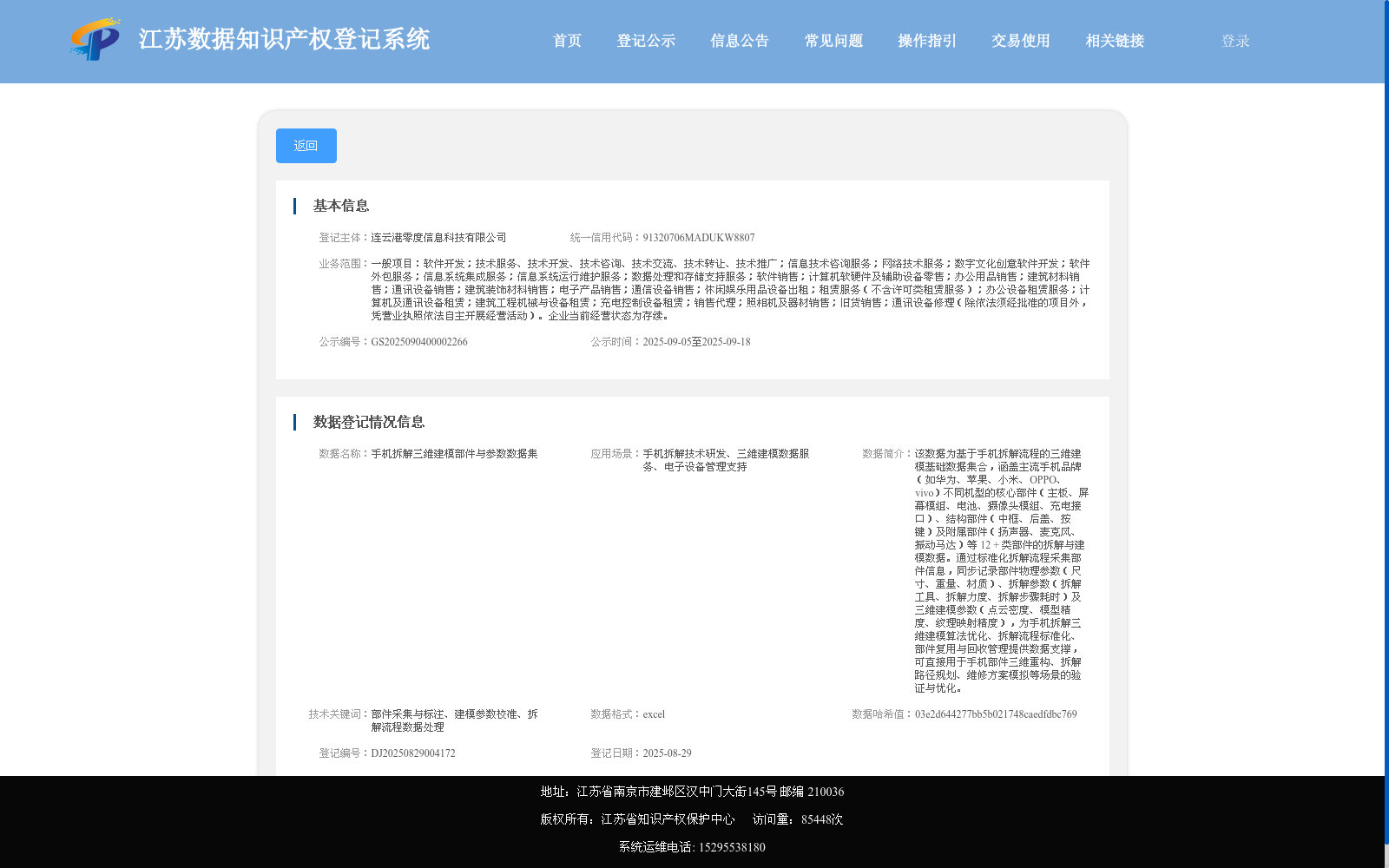Select keywords text 部件采集与标注

[407, 714]
